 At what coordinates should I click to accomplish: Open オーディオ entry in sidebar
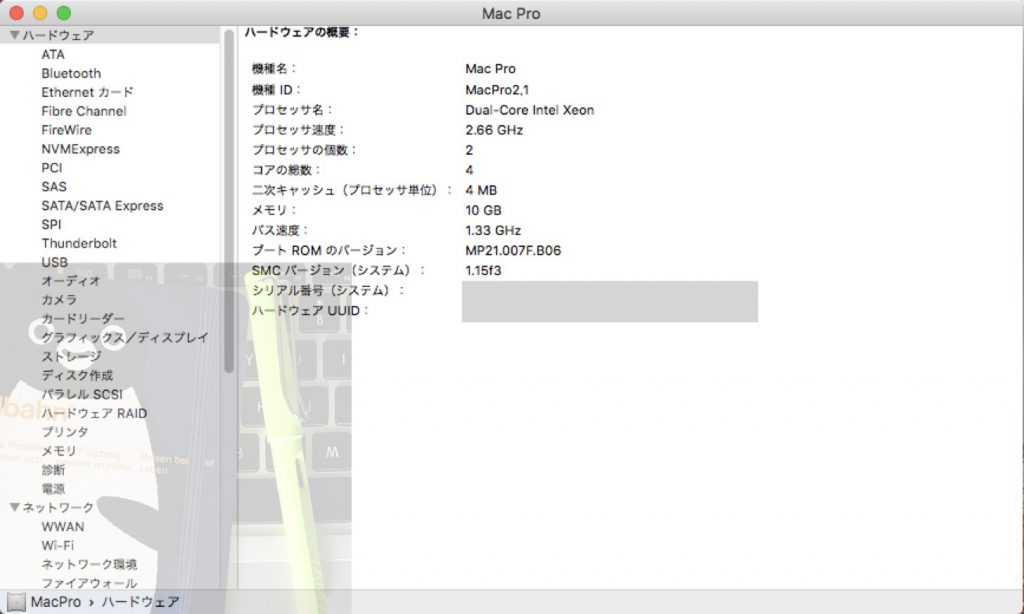(71, 281)
